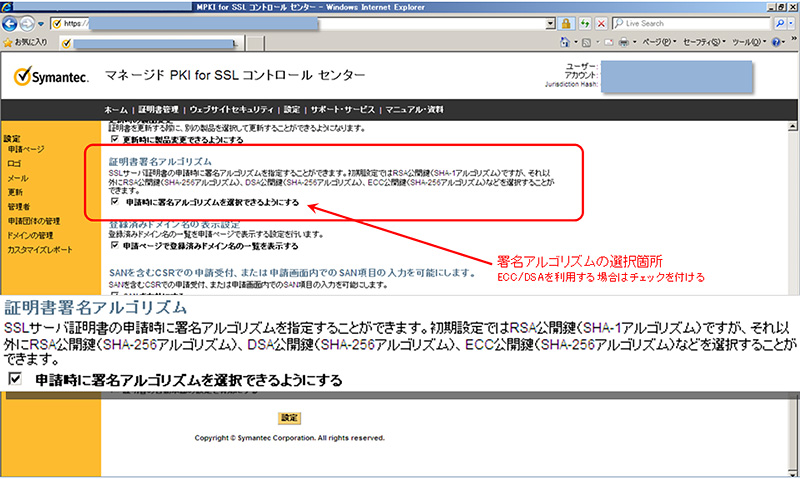
Task: Go back with the browser Back arrow
Action: pos(9,23)
